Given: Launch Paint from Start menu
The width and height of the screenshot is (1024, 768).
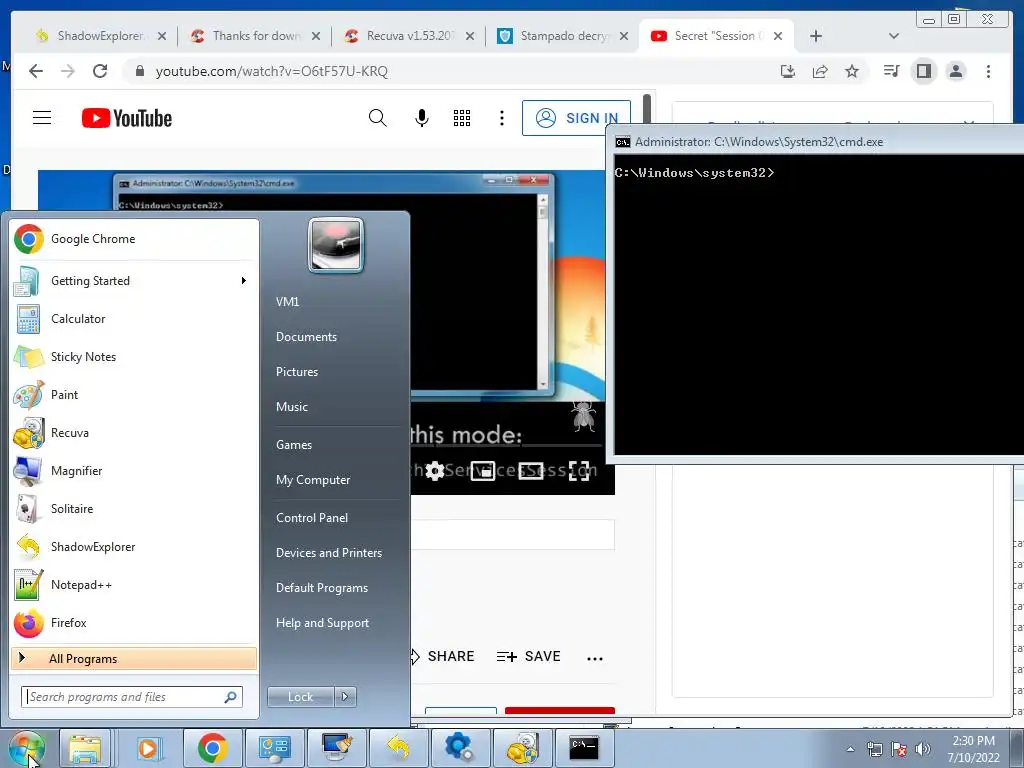Looking at the screenshot, I should [x=134, y=394].
